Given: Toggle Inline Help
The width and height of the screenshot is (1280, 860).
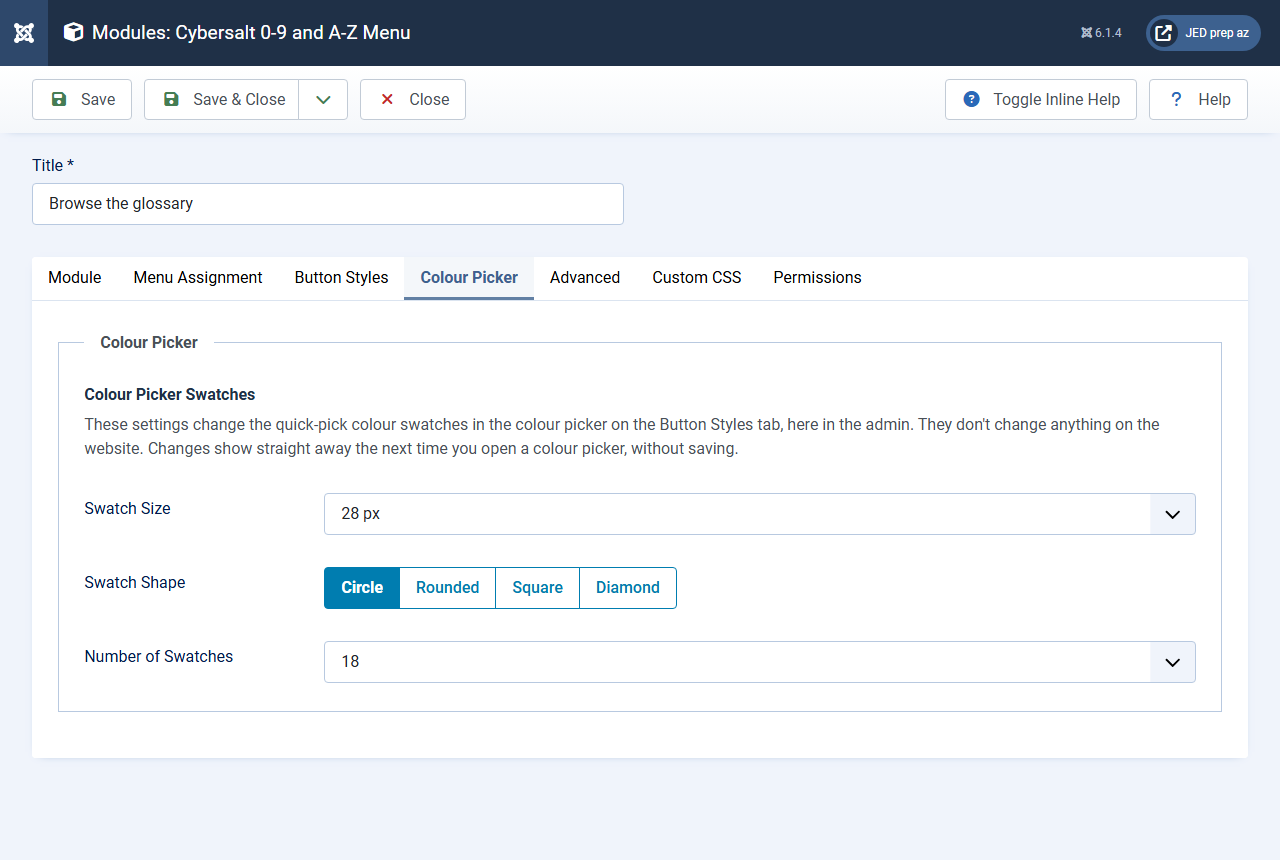Looking at the screenshot, I should 1041,100.
